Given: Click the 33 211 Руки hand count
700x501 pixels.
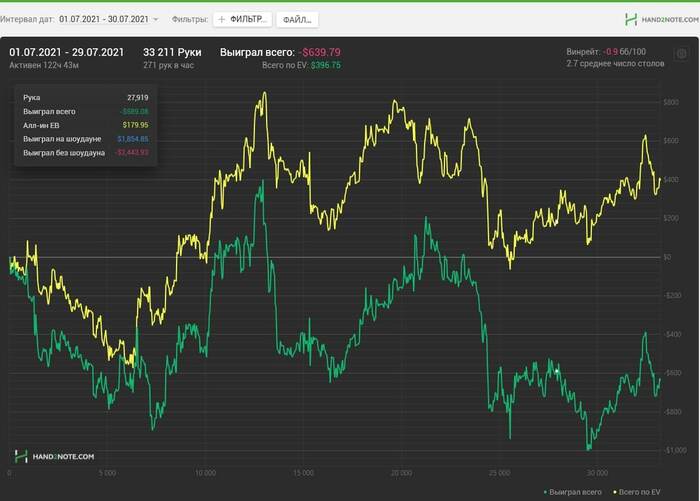Looking at the screenshot, I should (x=172, y=52).
